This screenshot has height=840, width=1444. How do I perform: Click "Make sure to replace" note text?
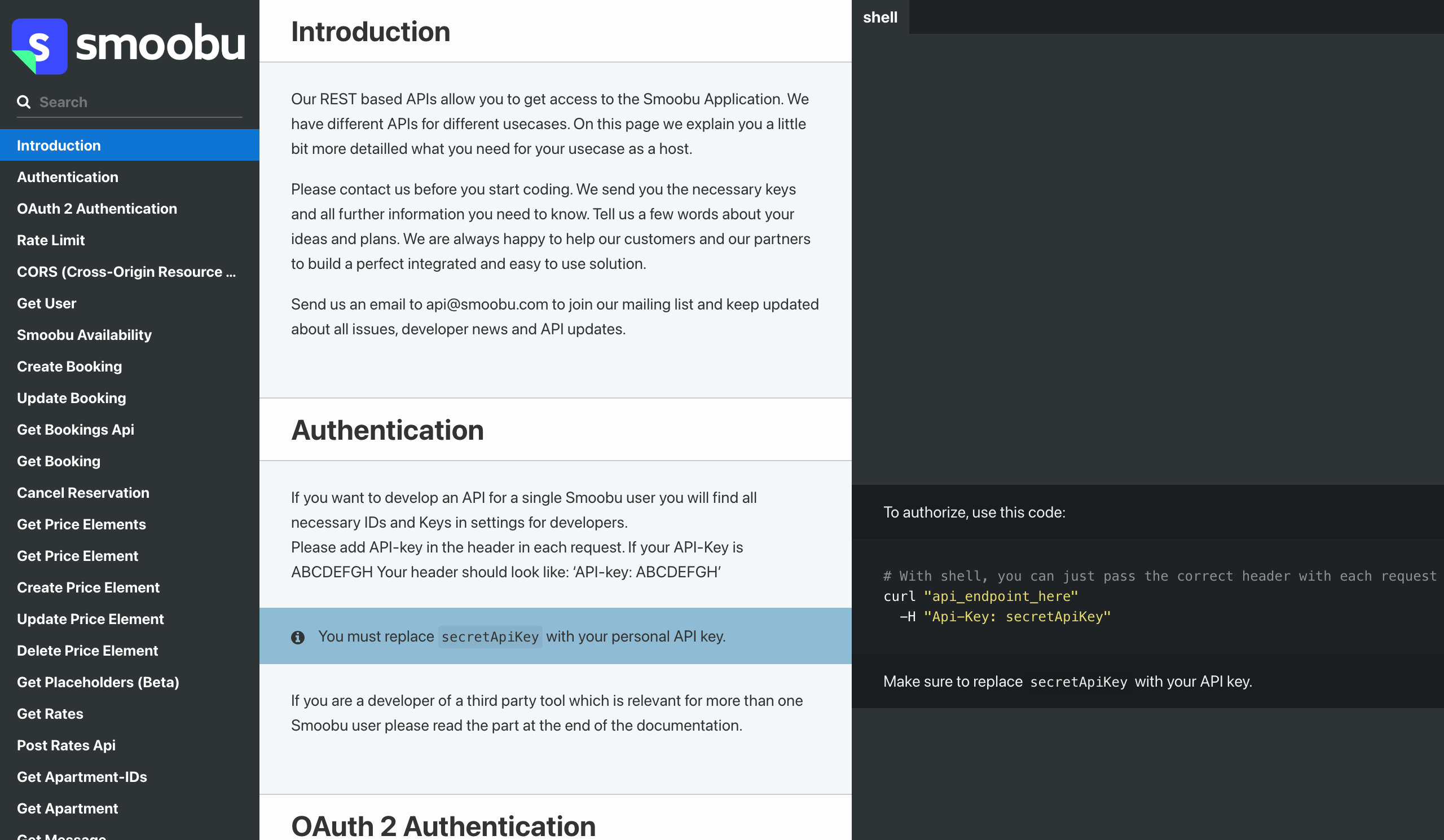pos(1068,682)
